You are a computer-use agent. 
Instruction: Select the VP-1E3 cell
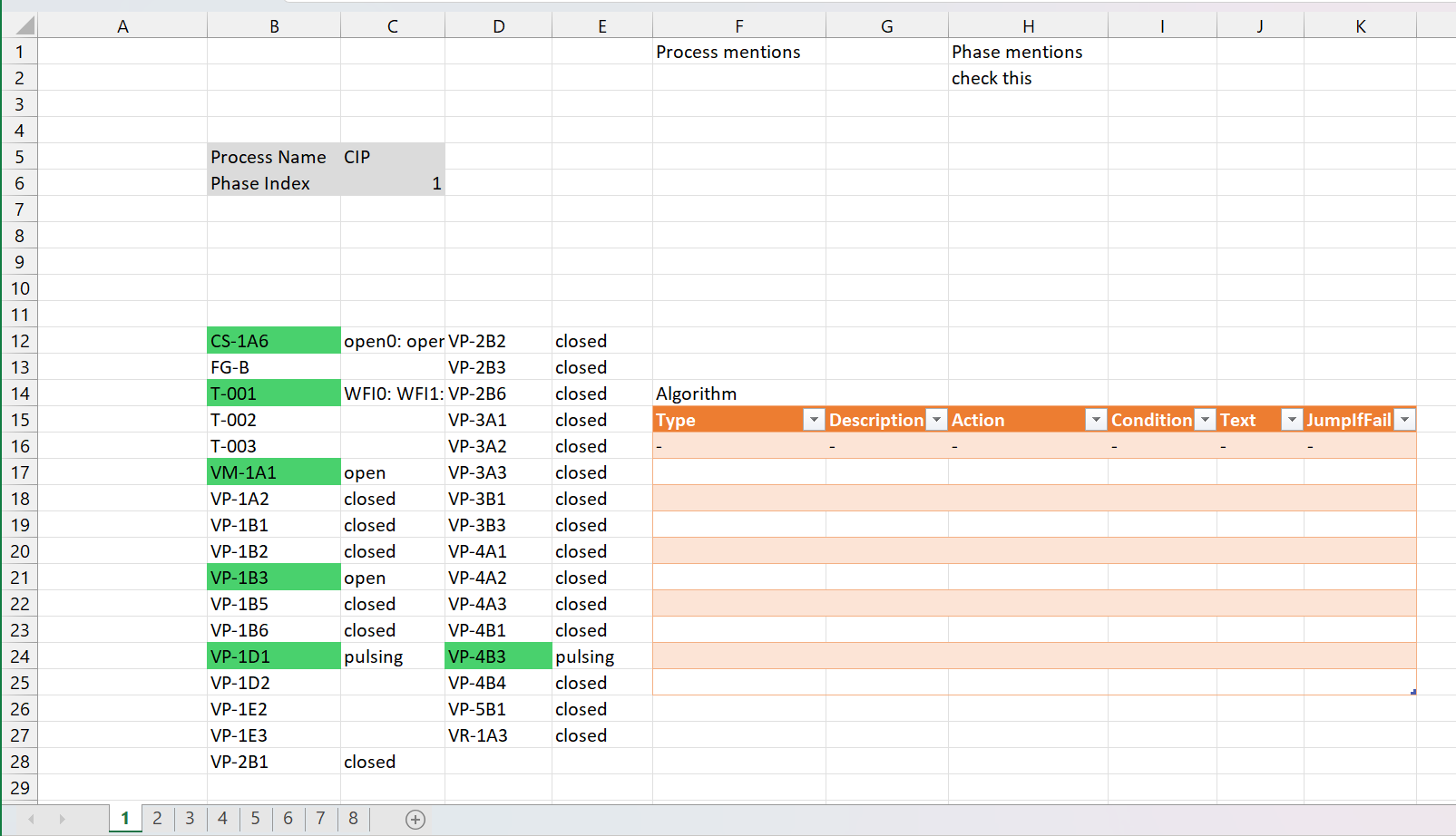point(274,735)
